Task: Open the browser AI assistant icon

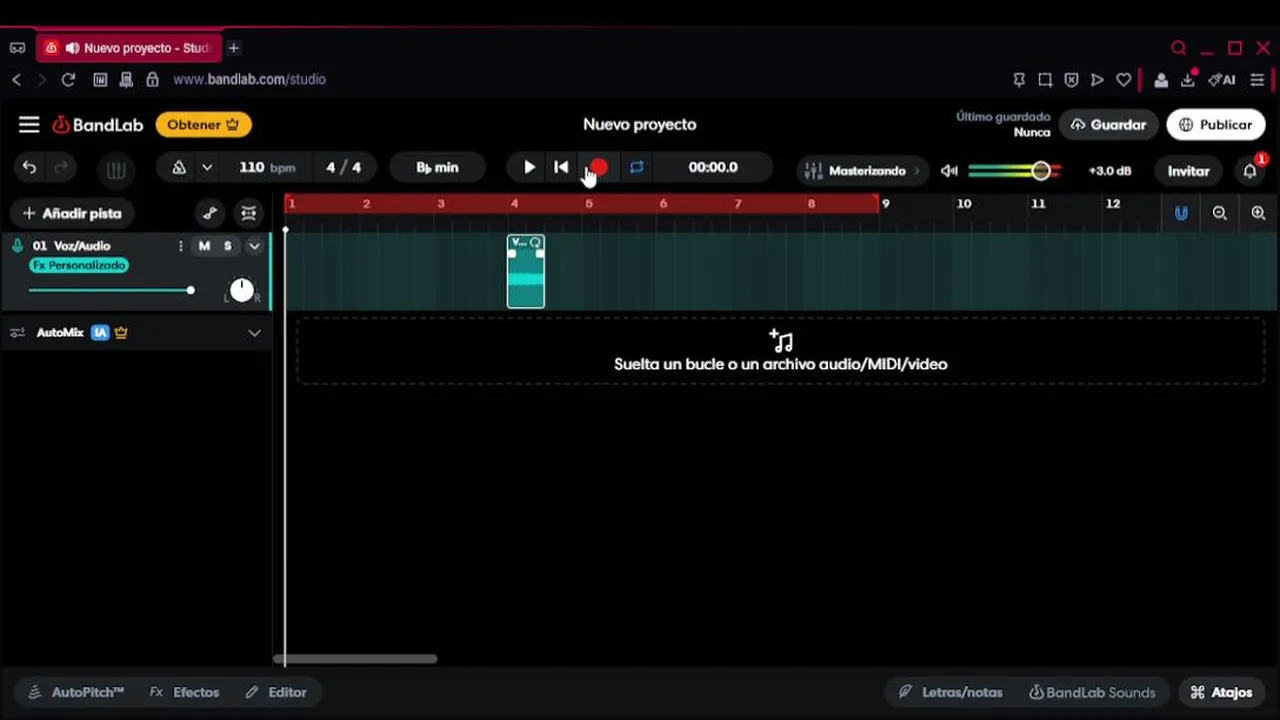Action: point(1221,79)
